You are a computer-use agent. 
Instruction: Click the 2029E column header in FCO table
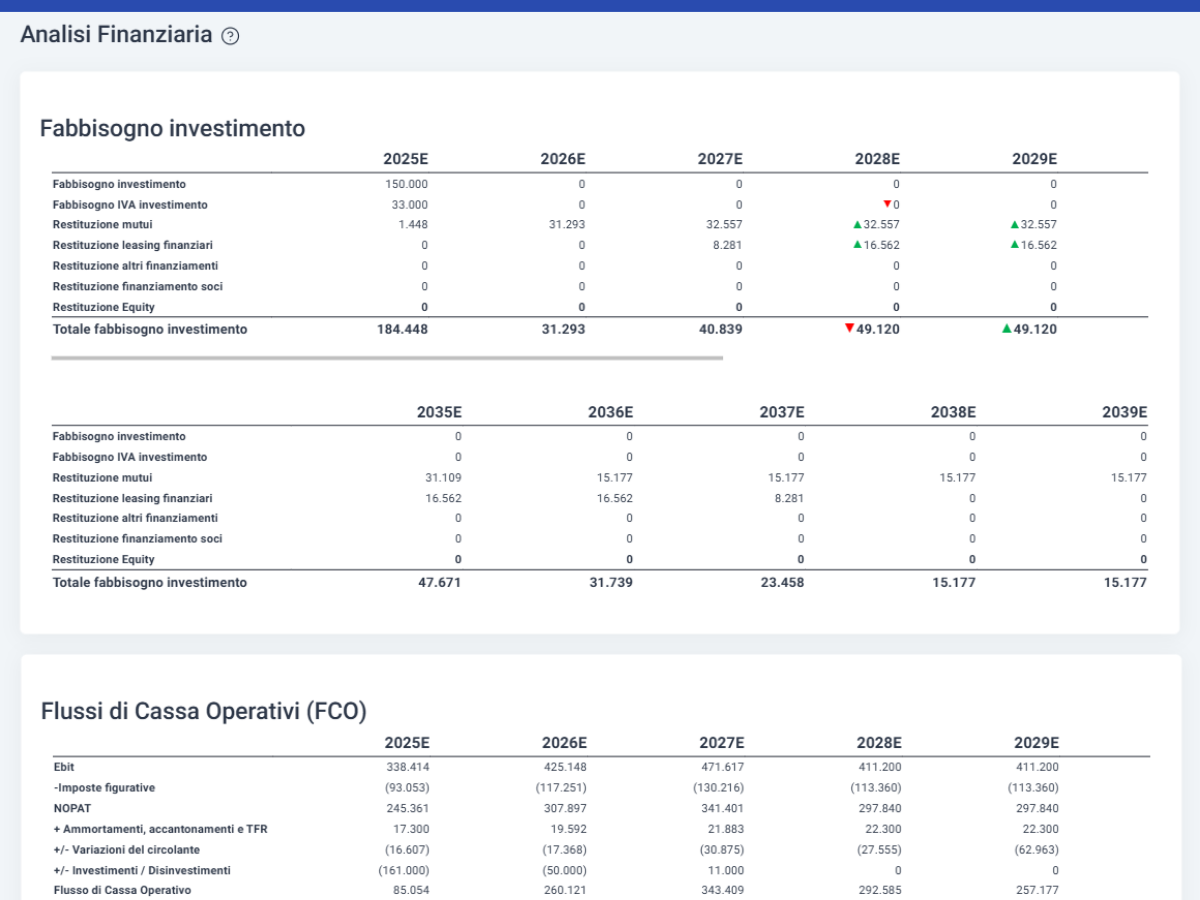1037,743
